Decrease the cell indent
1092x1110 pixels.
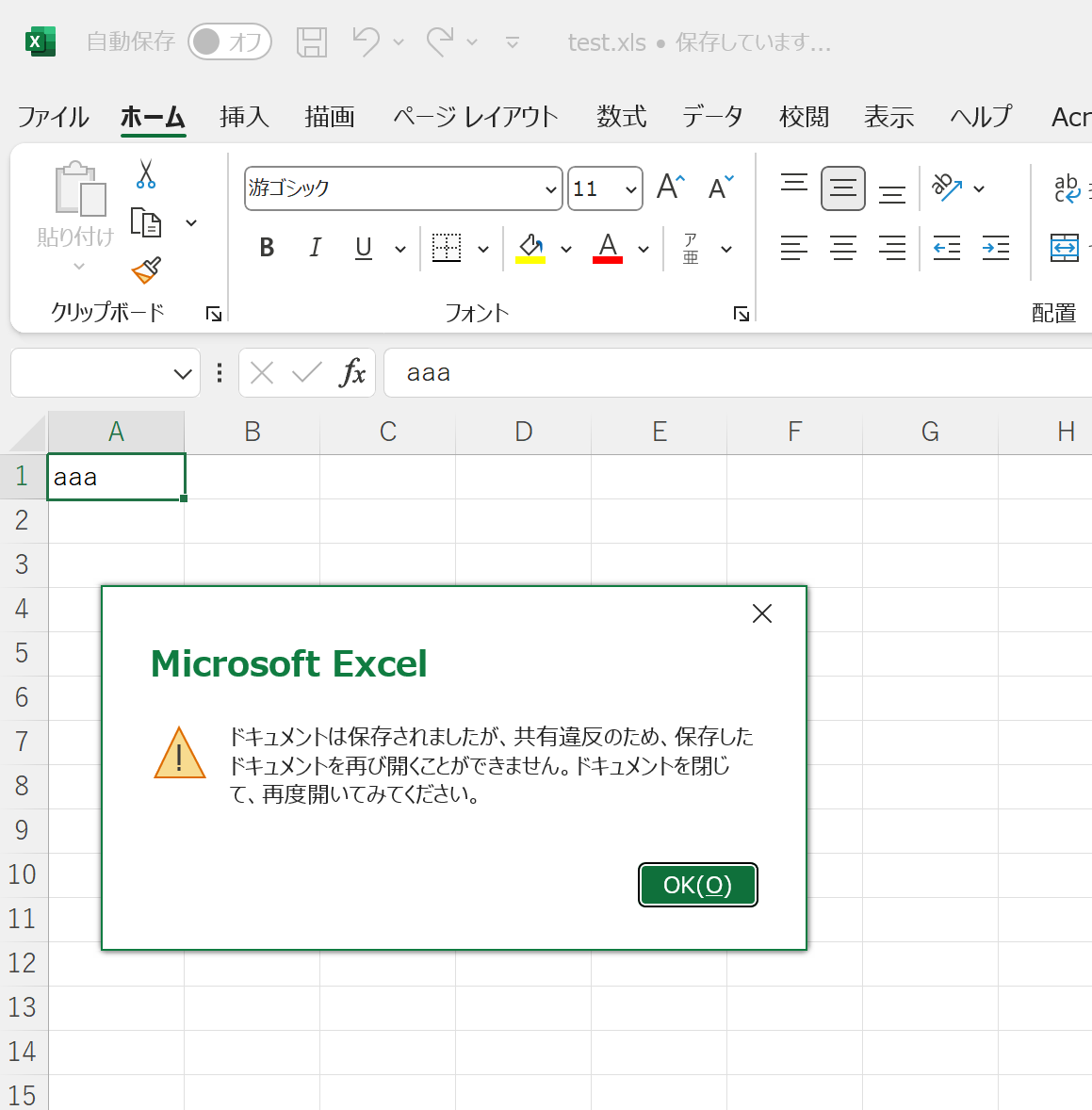947,248
